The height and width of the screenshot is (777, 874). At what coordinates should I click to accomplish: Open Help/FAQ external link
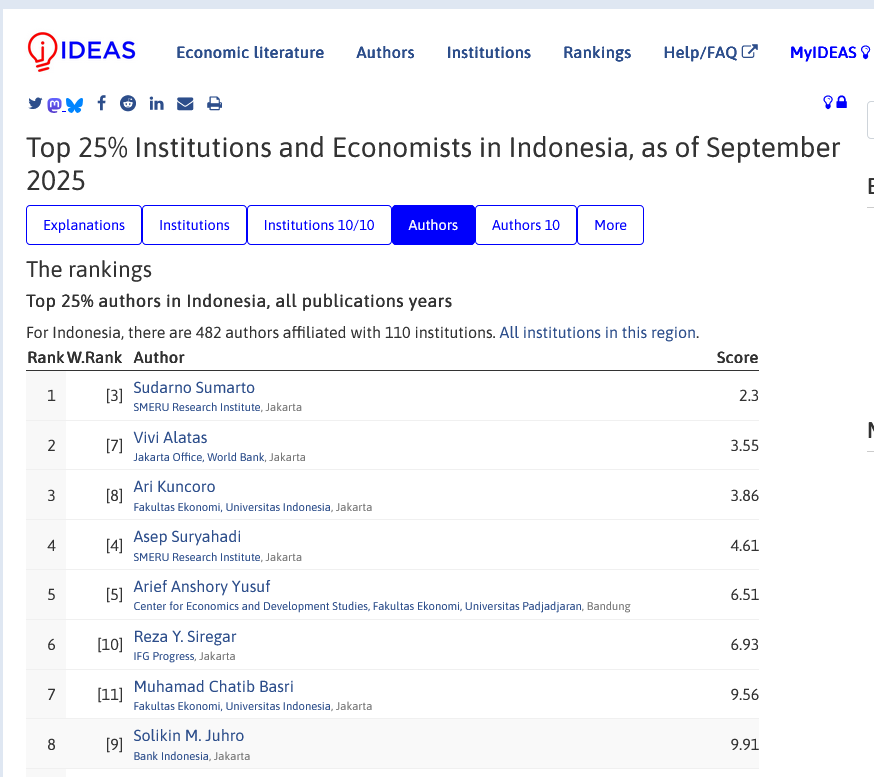710,52
